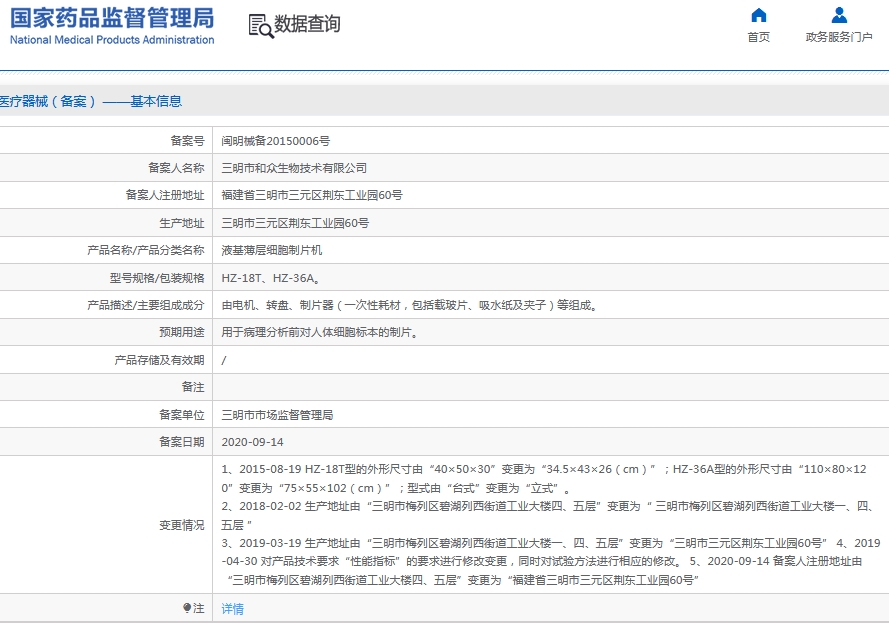The width and height of the screenshot is (889, 623).
Task: Click the 首页 text link
Action: 759,37
